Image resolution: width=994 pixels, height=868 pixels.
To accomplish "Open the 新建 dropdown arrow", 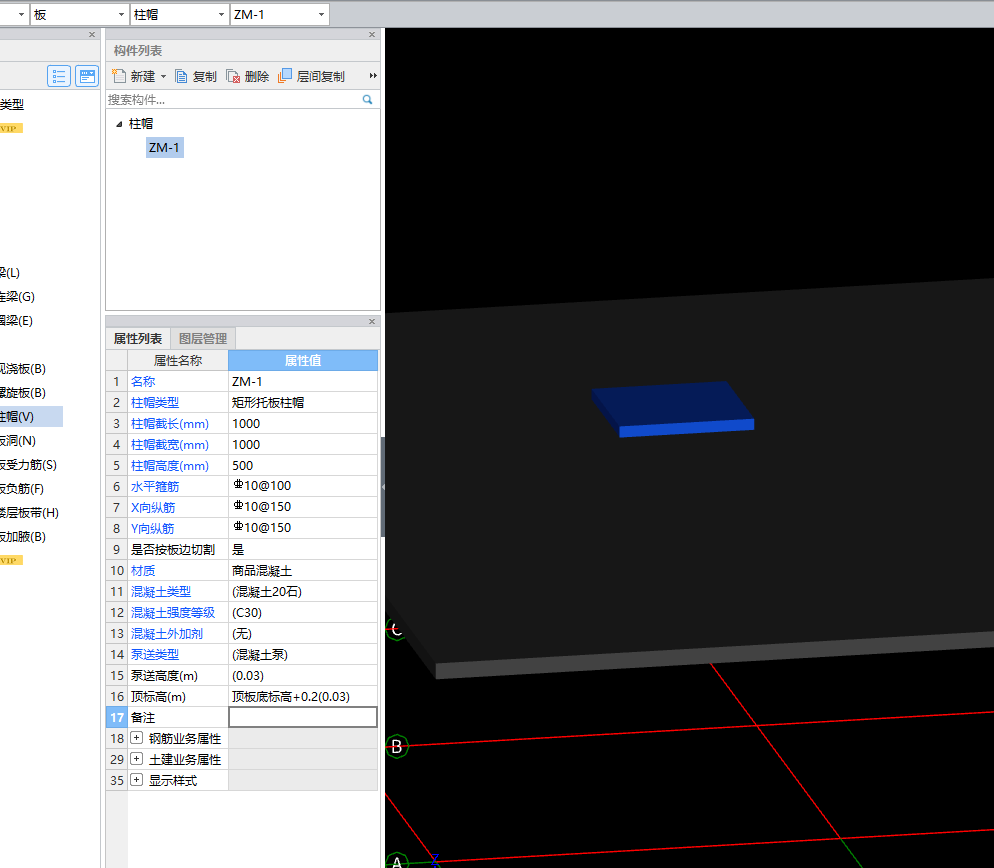I will pos(163,77).
